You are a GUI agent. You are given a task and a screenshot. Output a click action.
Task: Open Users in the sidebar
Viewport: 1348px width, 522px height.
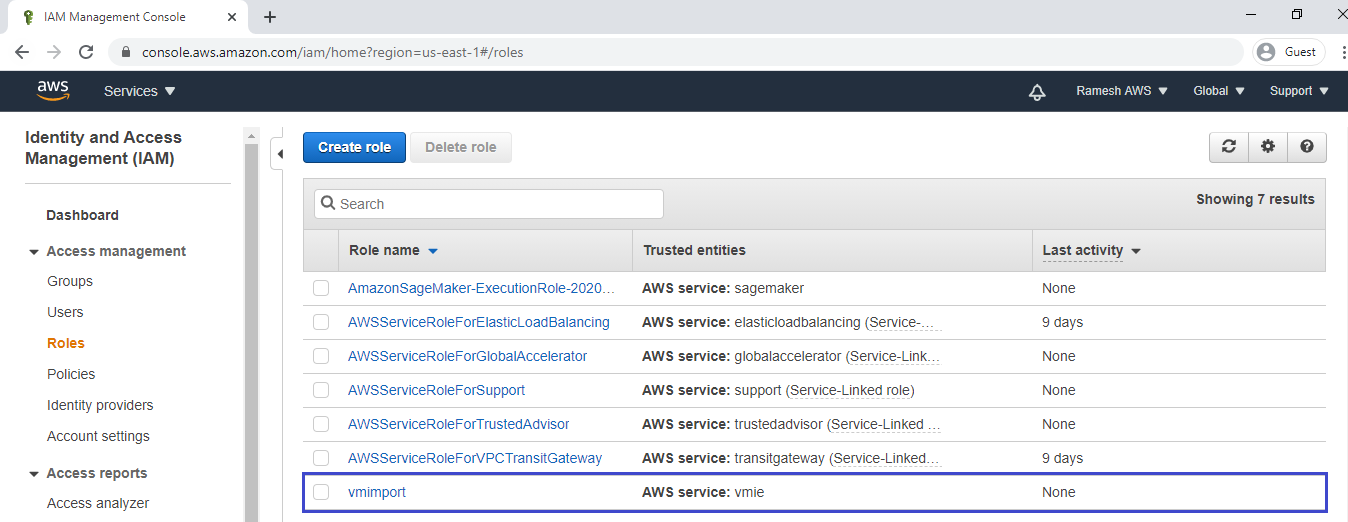tap(65, 312)
